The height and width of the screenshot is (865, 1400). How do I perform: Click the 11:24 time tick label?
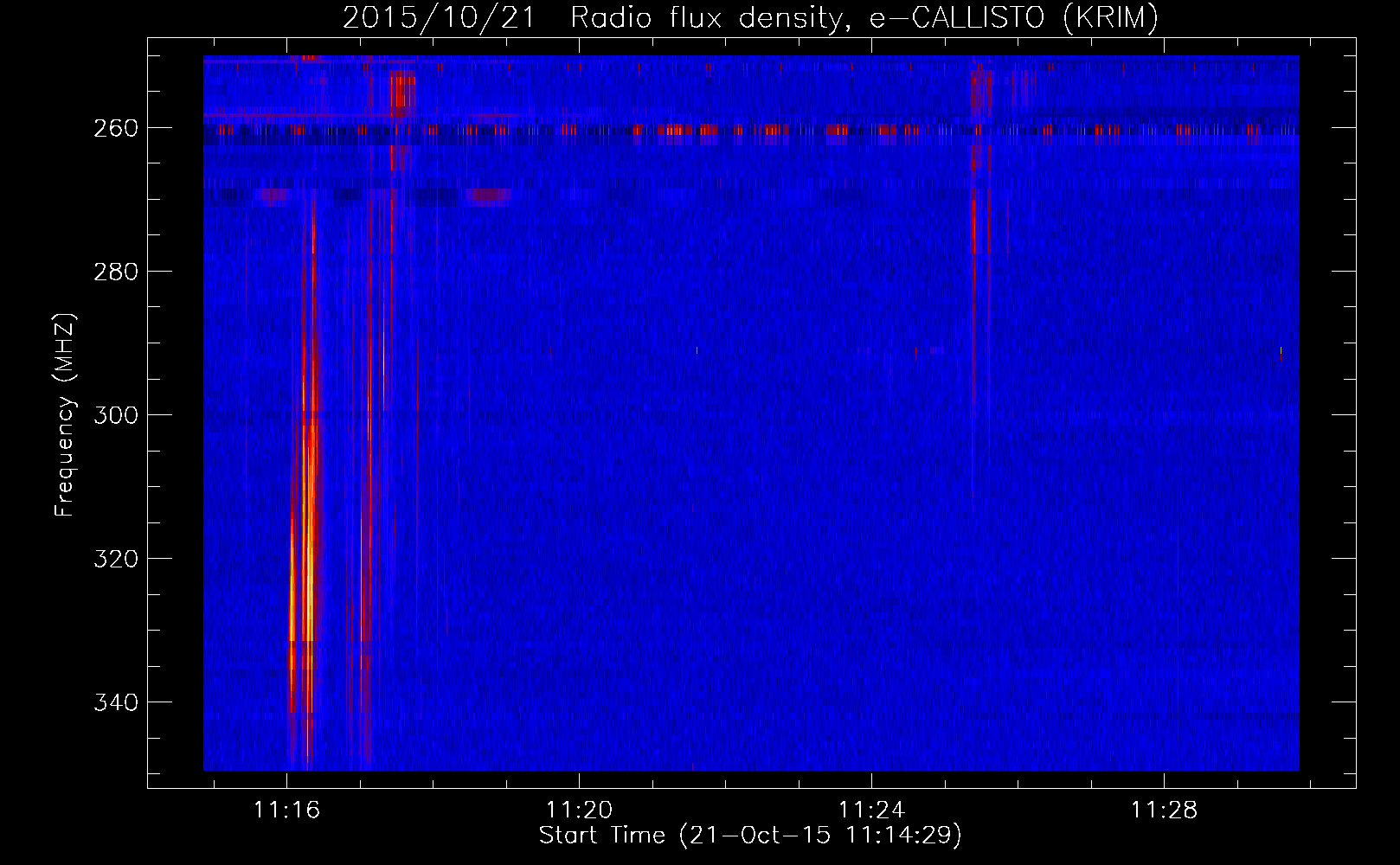click(x=871, y=810)
